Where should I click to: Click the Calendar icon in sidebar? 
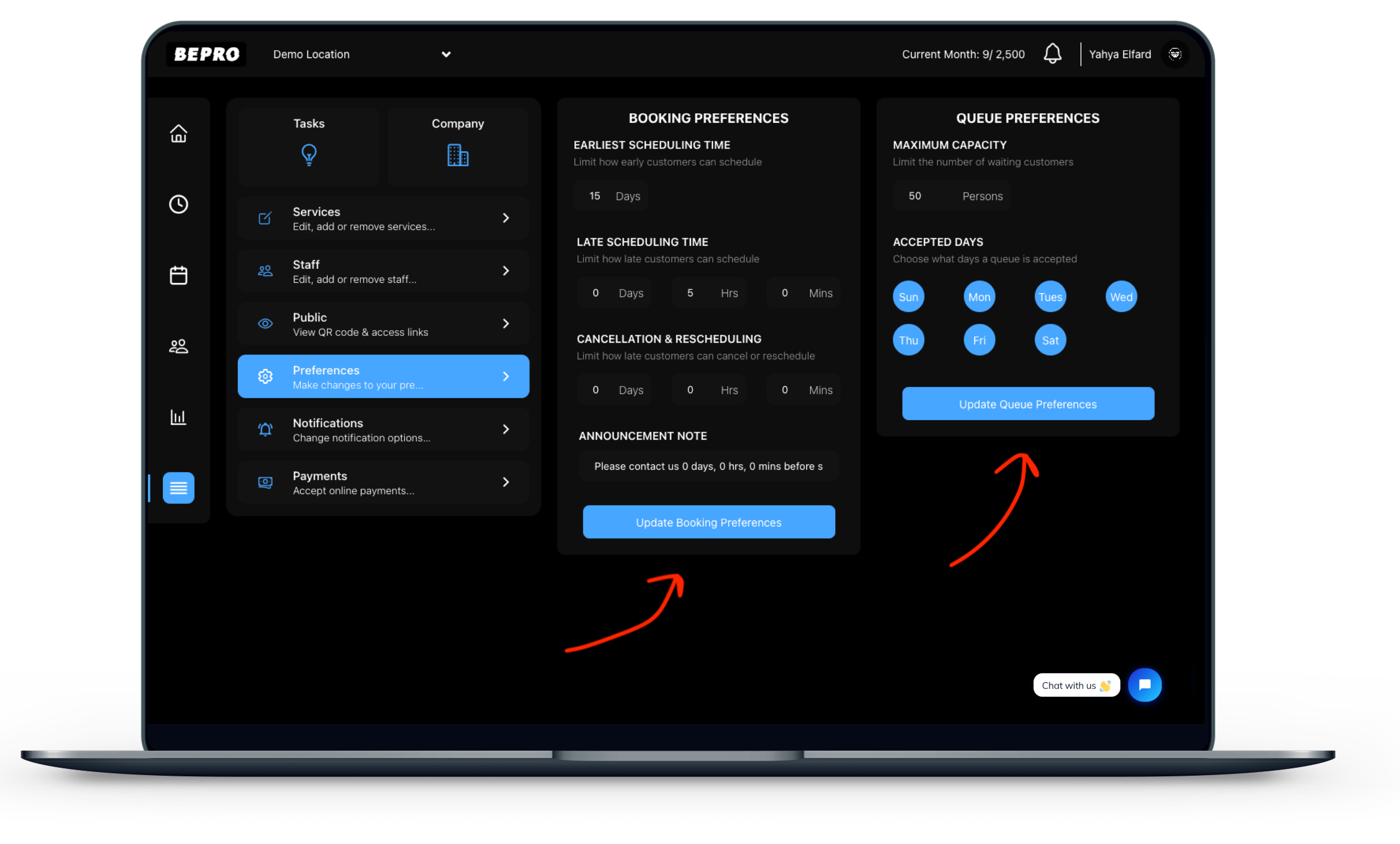point(178,275)
